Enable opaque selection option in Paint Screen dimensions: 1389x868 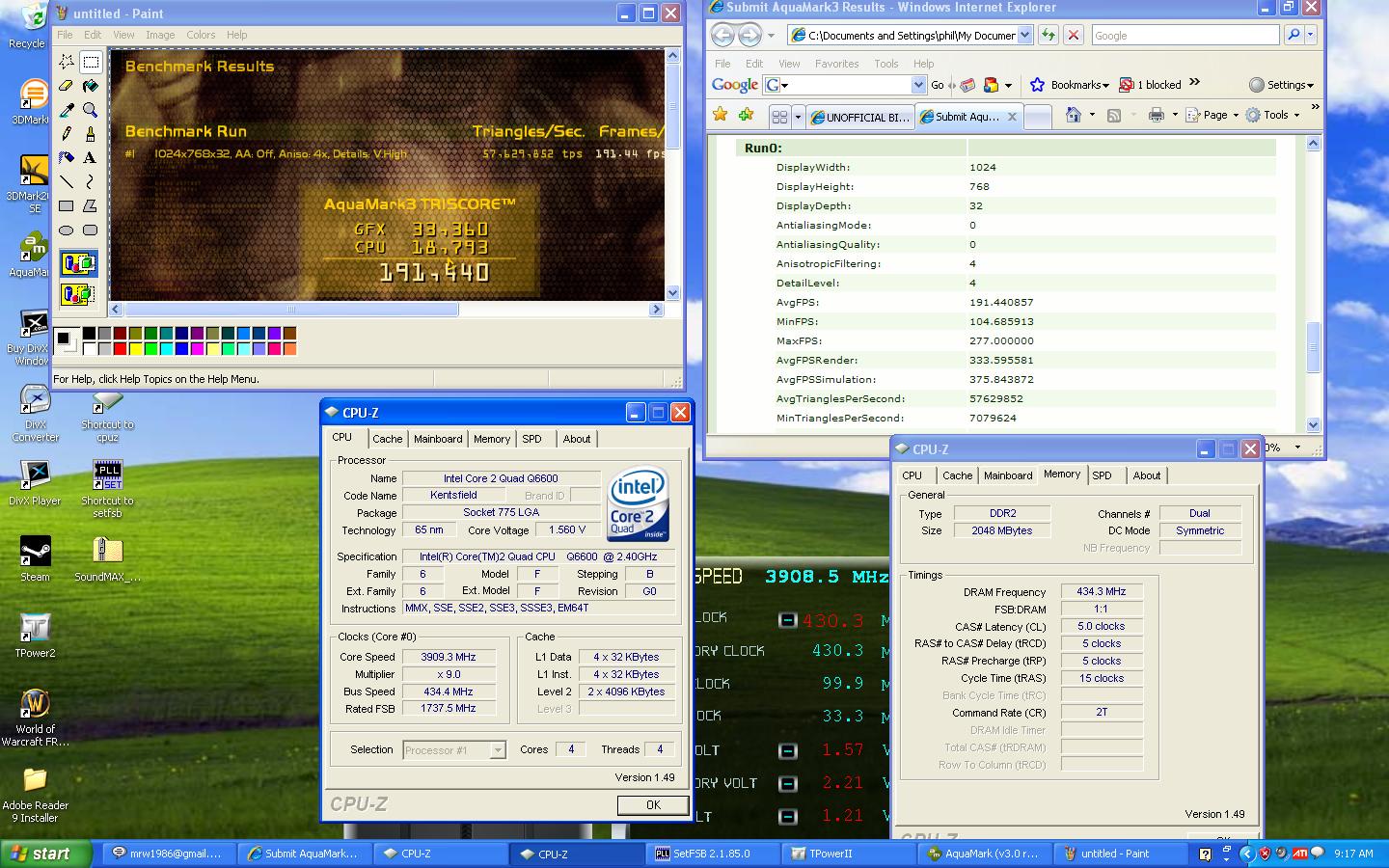tap(78, 264)
